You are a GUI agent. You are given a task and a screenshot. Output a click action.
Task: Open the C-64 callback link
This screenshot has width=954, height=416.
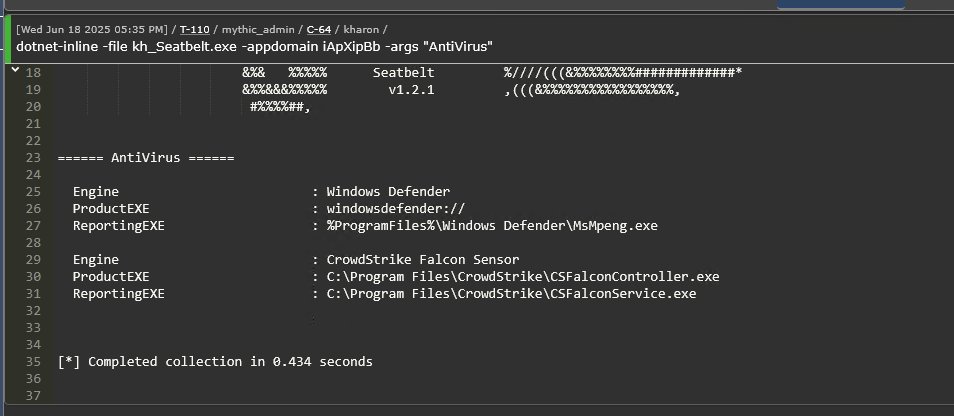(319, 29)
